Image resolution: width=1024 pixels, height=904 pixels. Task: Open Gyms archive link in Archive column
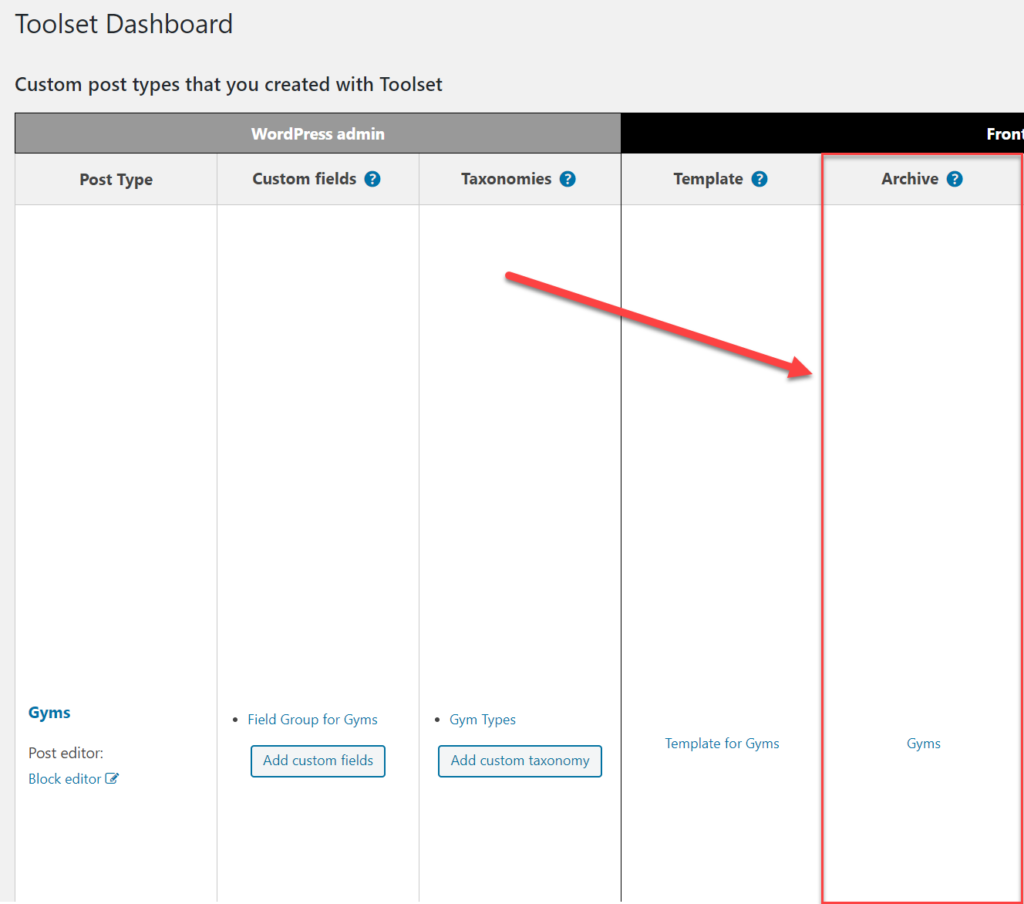923,743
